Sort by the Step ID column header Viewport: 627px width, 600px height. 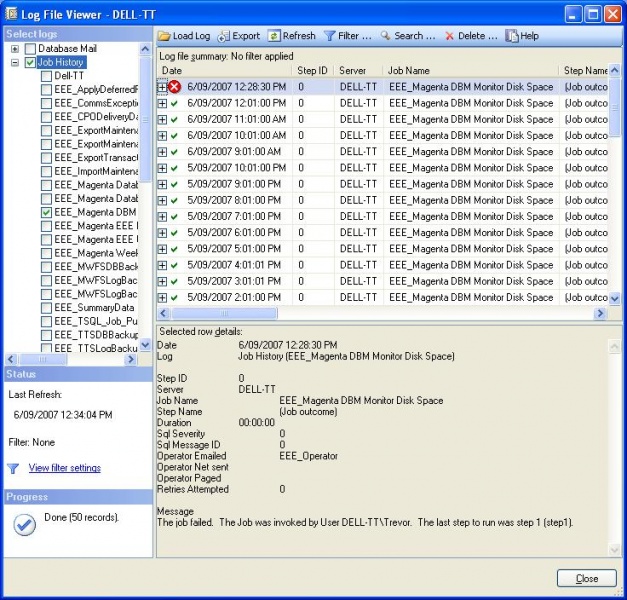tap(313, 71)
